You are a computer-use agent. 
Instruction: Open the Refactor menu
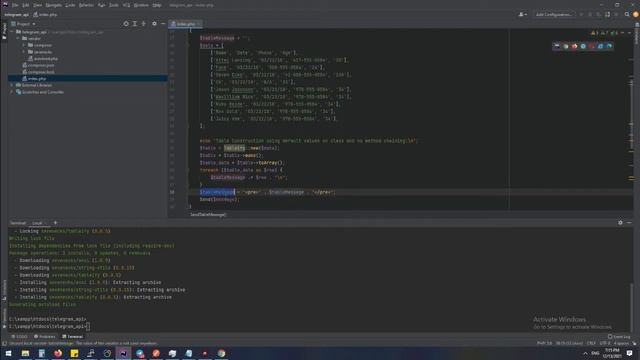[x=86, y=5]
